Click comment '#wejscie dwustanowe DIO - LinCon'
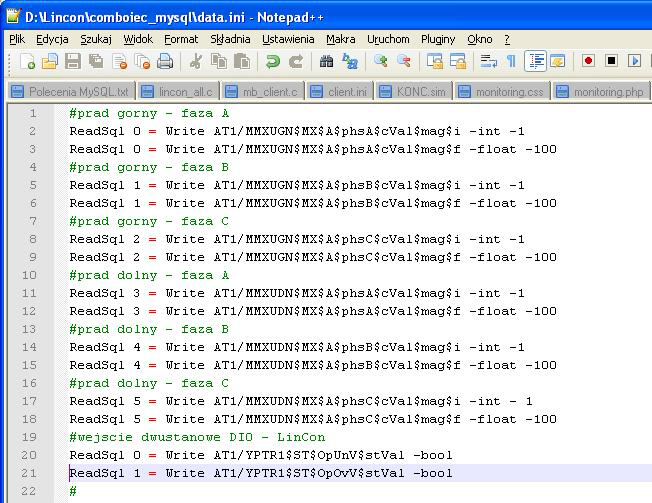652x503 pixels. pyautogui.click(x=197, y=437)
